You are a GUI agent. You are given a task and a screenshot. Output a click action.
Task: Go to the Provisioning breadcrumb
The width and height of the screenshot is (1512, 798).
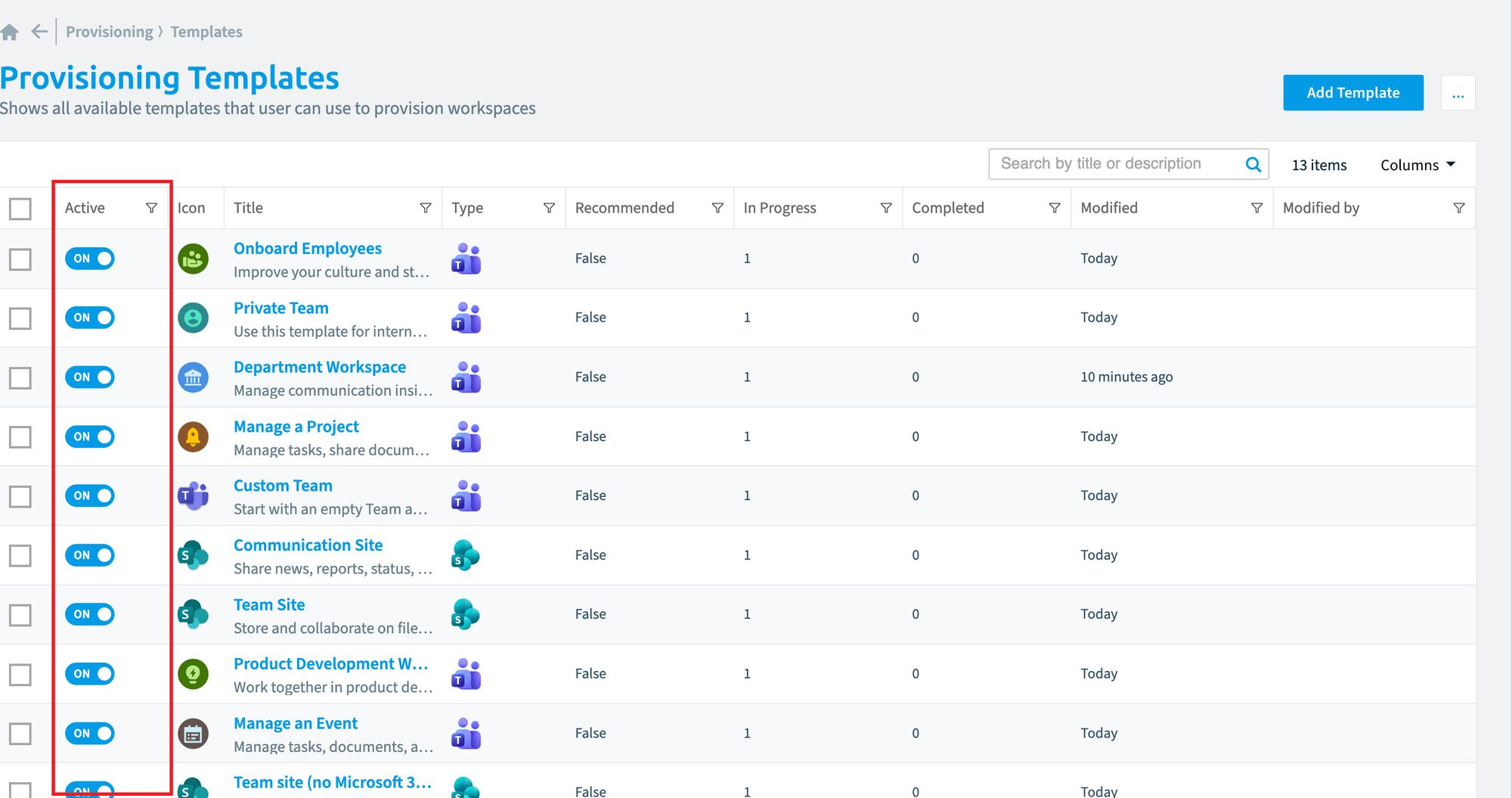pyautogui.click(x=110, y=32)
